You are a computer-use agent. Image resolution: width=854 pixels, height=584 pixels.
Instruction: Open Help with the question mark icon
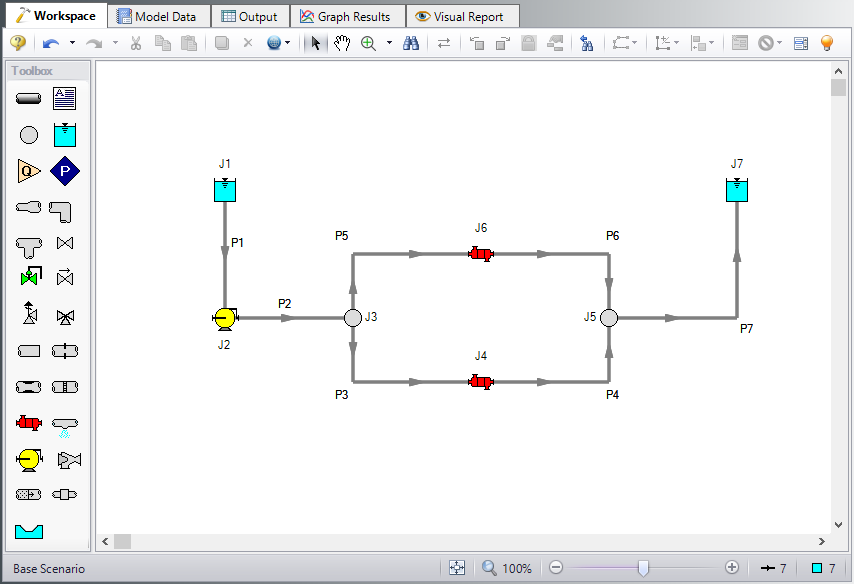coord(18,43)
